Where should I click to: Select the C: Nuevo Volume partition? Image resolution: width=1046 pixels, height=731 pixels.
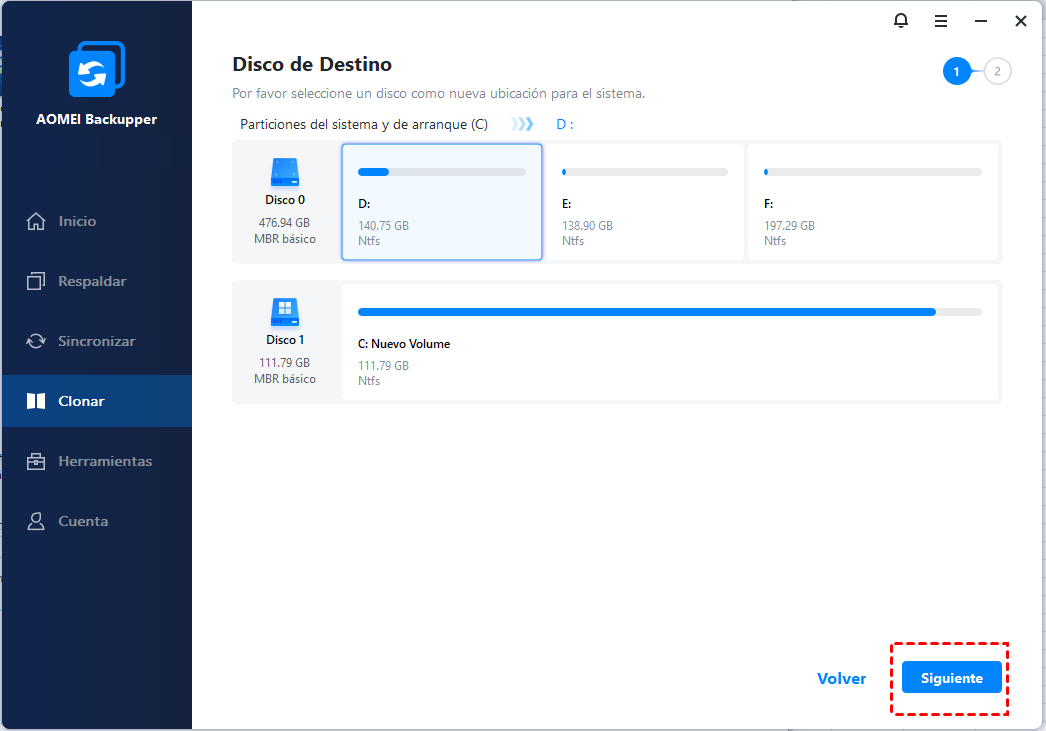pyautogui.click(x=670, y=342)
